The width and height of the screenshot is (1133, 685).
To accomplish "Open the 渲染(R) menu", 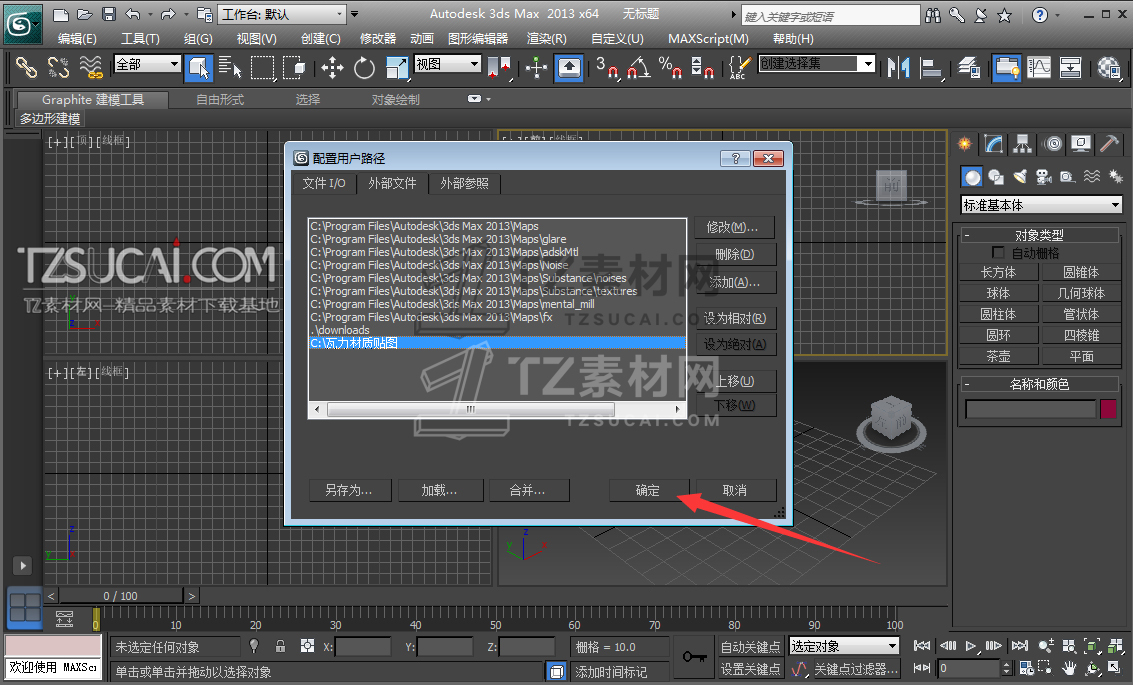I will pyautogui.click(x=546, y=39).
